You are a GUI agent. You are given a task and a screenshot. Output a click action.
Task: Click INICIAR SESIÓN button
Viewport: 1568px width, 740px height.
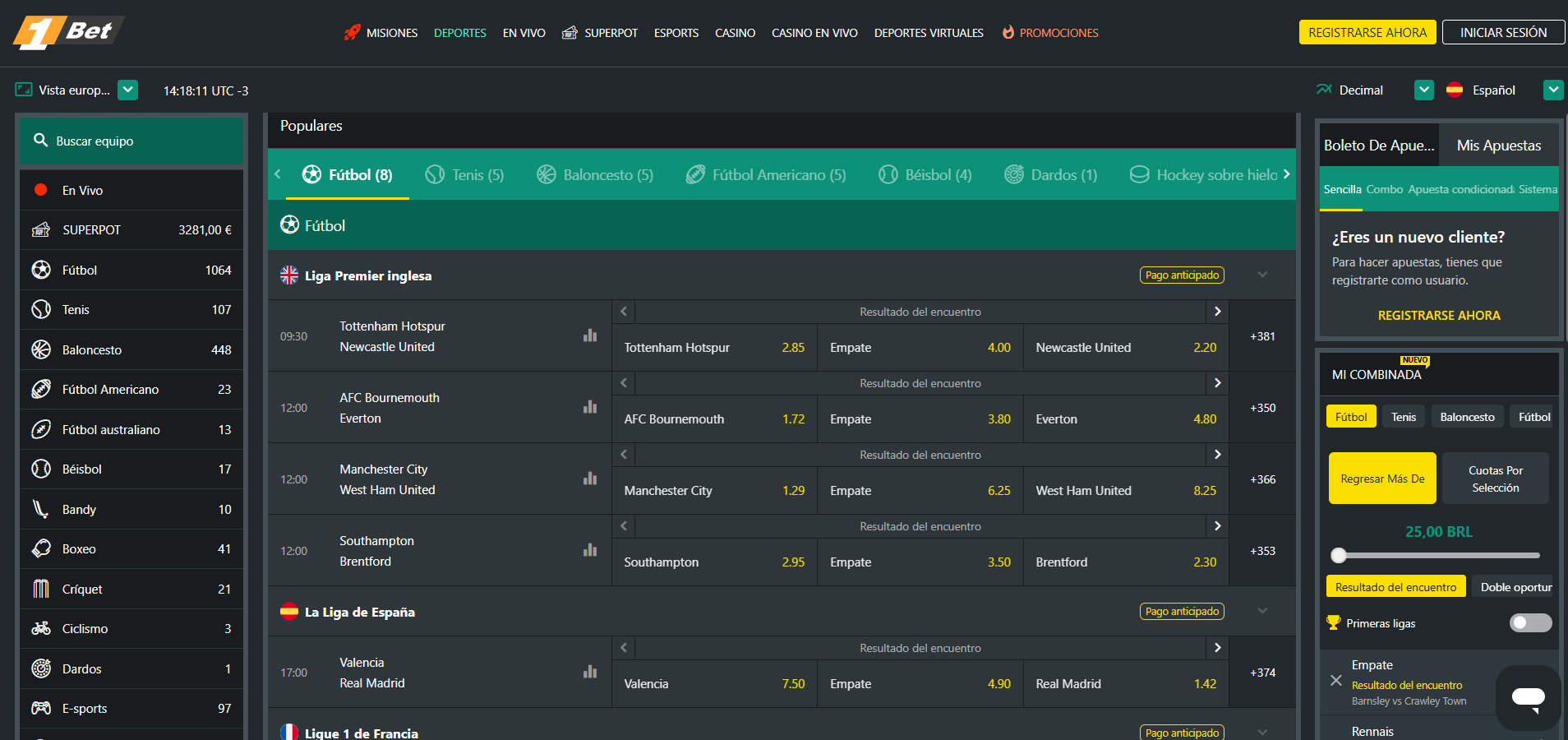pyautogui.click(x=1503, y=32)
